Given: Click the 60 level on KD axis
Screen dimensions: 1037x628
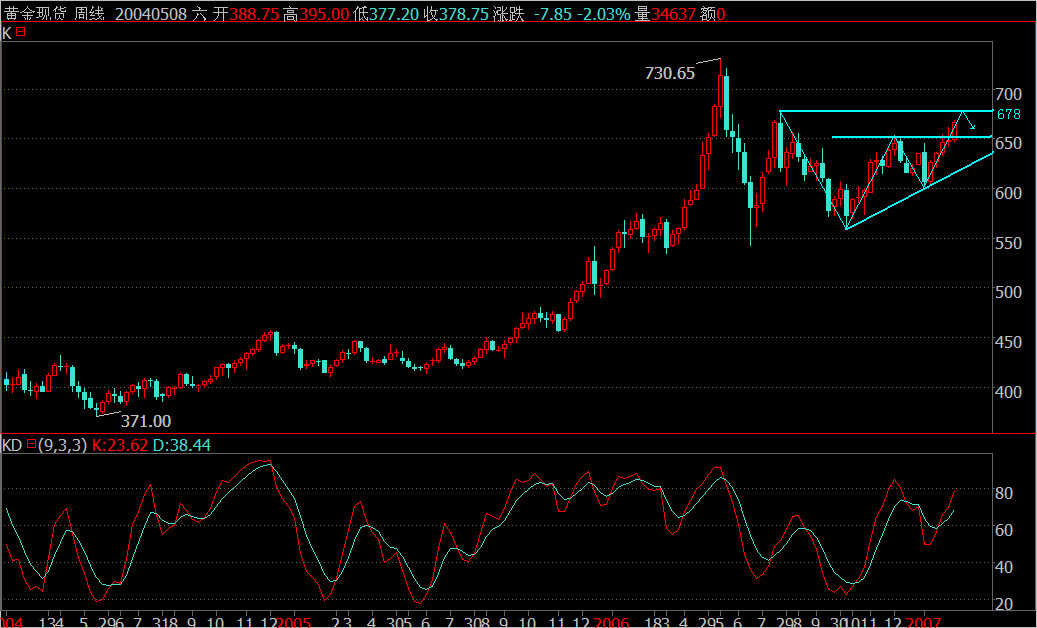Looking at the screenshot, I should pyautogui.click(x=1004, y=530).
